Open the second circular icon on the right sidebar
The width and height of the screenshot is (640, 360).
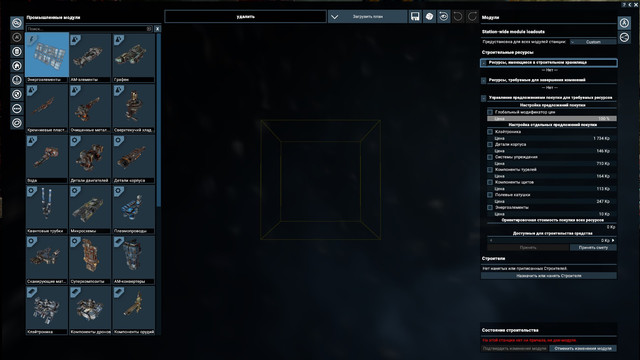624,38
